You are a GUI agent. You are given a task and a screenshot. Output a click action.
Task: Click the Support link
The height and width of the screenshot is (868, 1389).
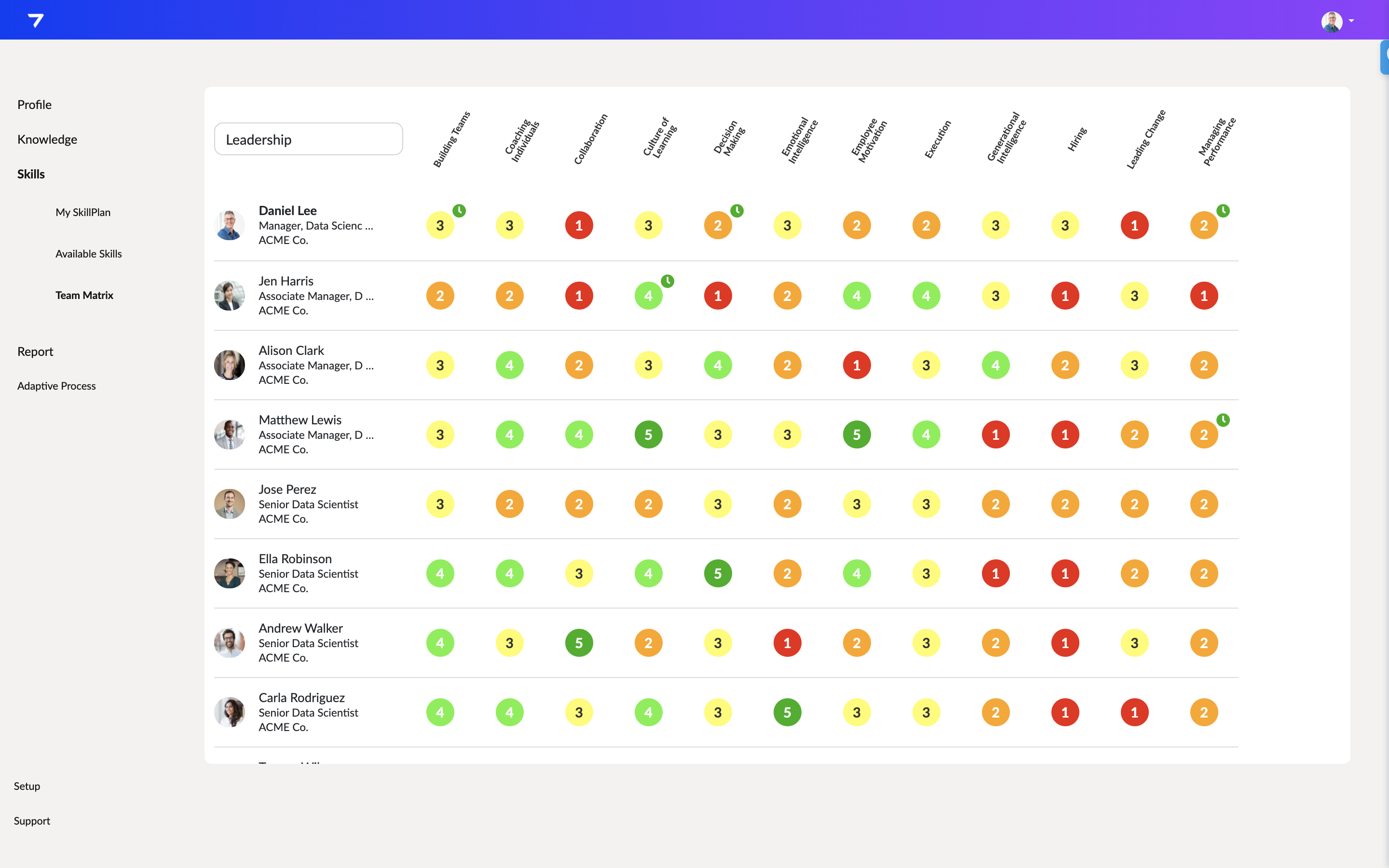pyautogui.click(x=31, y=821)
